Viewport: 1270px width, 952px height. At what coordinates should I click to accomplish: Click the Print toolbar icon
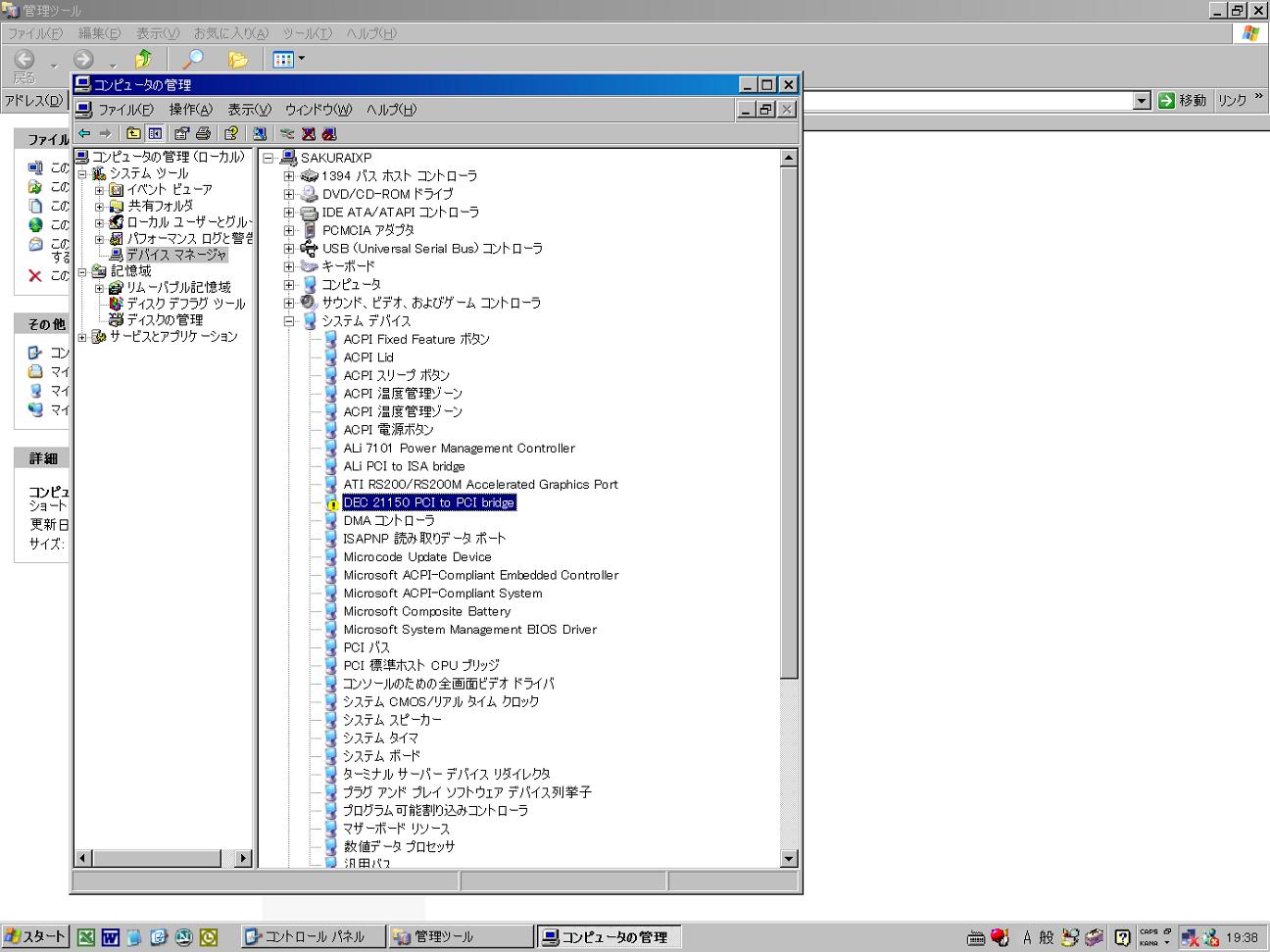click(x=203, y=133)
